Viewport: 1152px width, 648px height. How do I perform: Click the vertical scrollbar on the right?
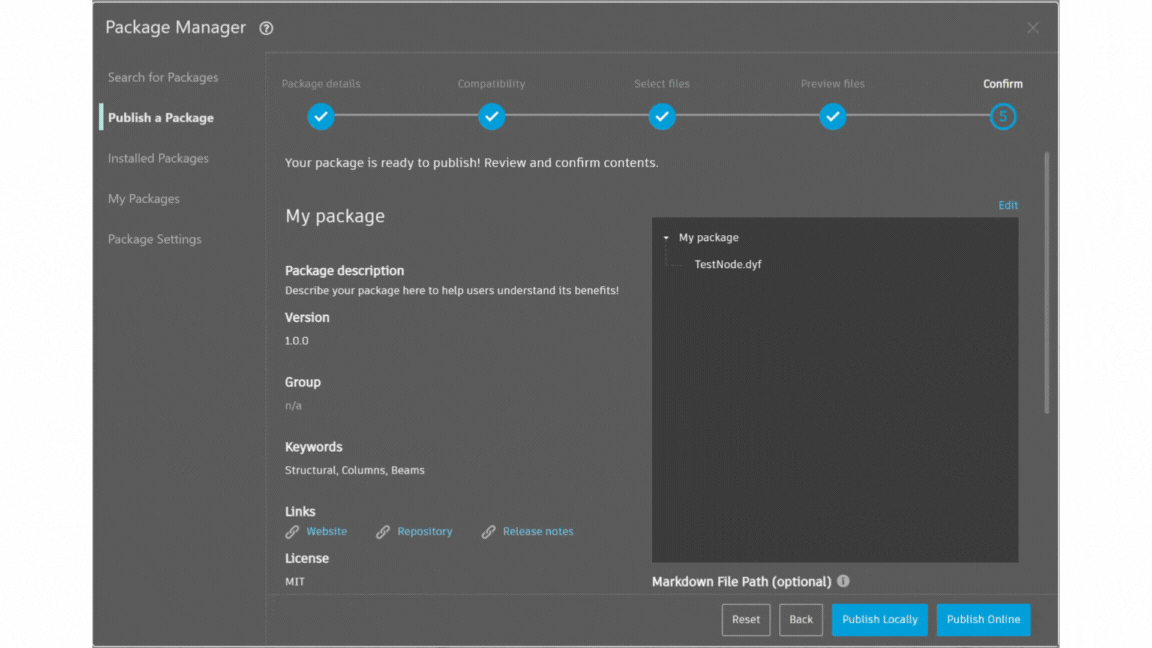click(1047, 282)
